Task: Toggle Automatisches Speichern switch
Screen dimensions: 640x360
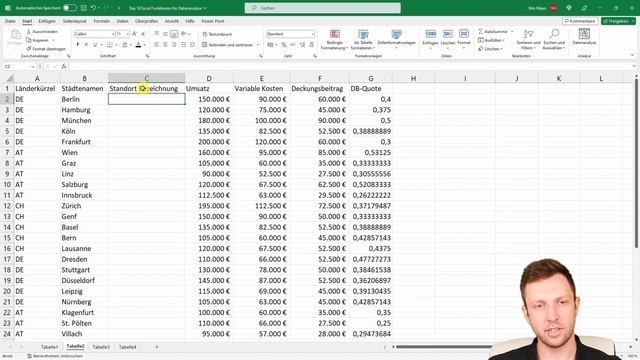Action: point(70,8)
